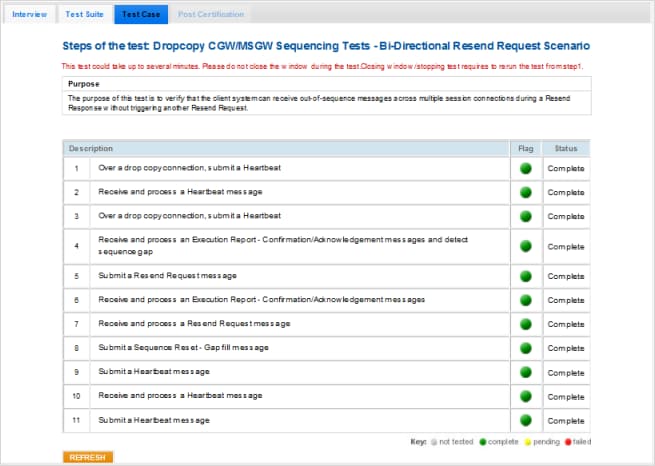Click the green flag for step 4

coord(525,246)
